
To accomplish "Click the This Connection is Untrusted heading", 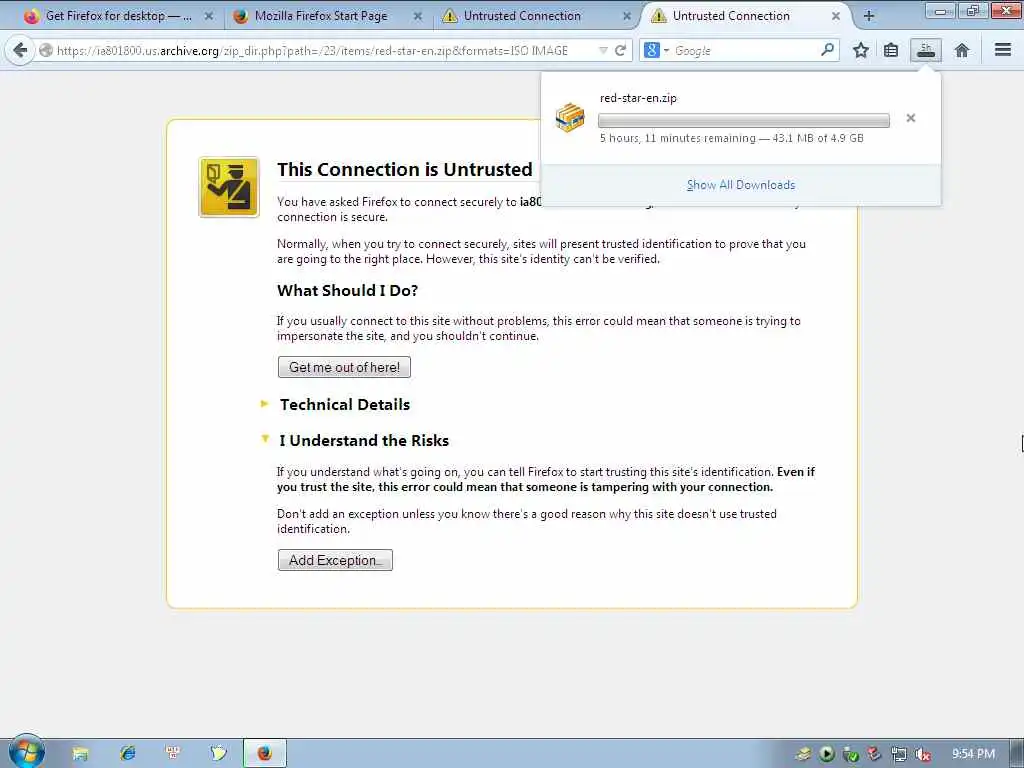I will [405, 169].
